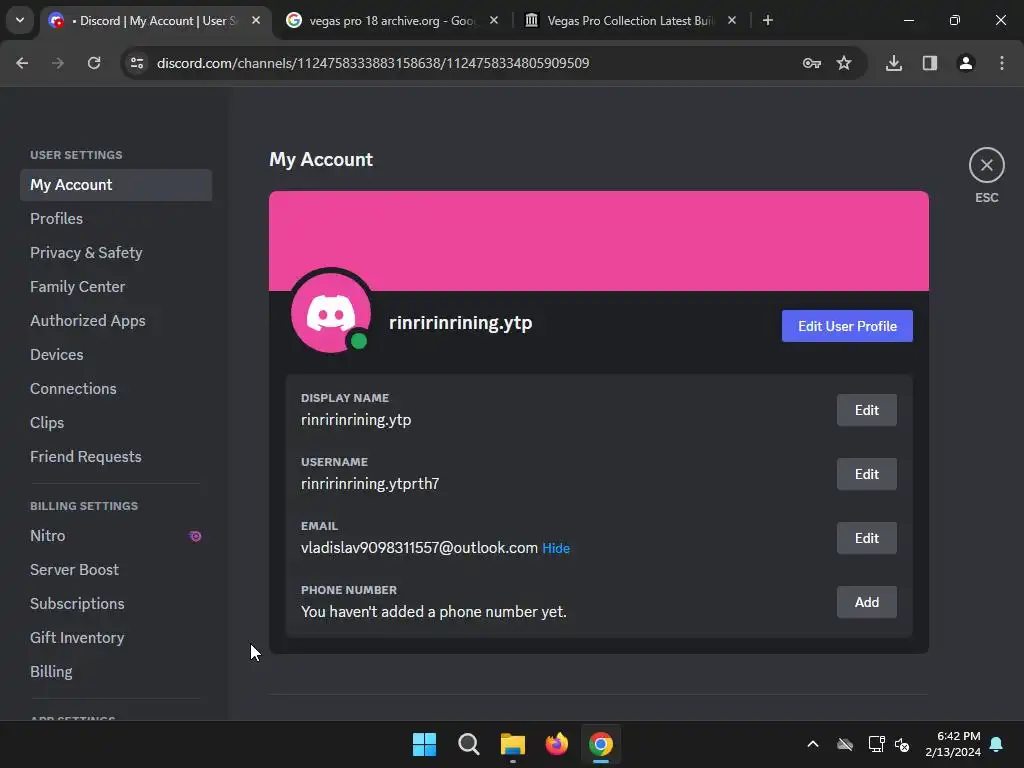
Task: Open the Chrome profile icon
Action: (x=966, y=63)
